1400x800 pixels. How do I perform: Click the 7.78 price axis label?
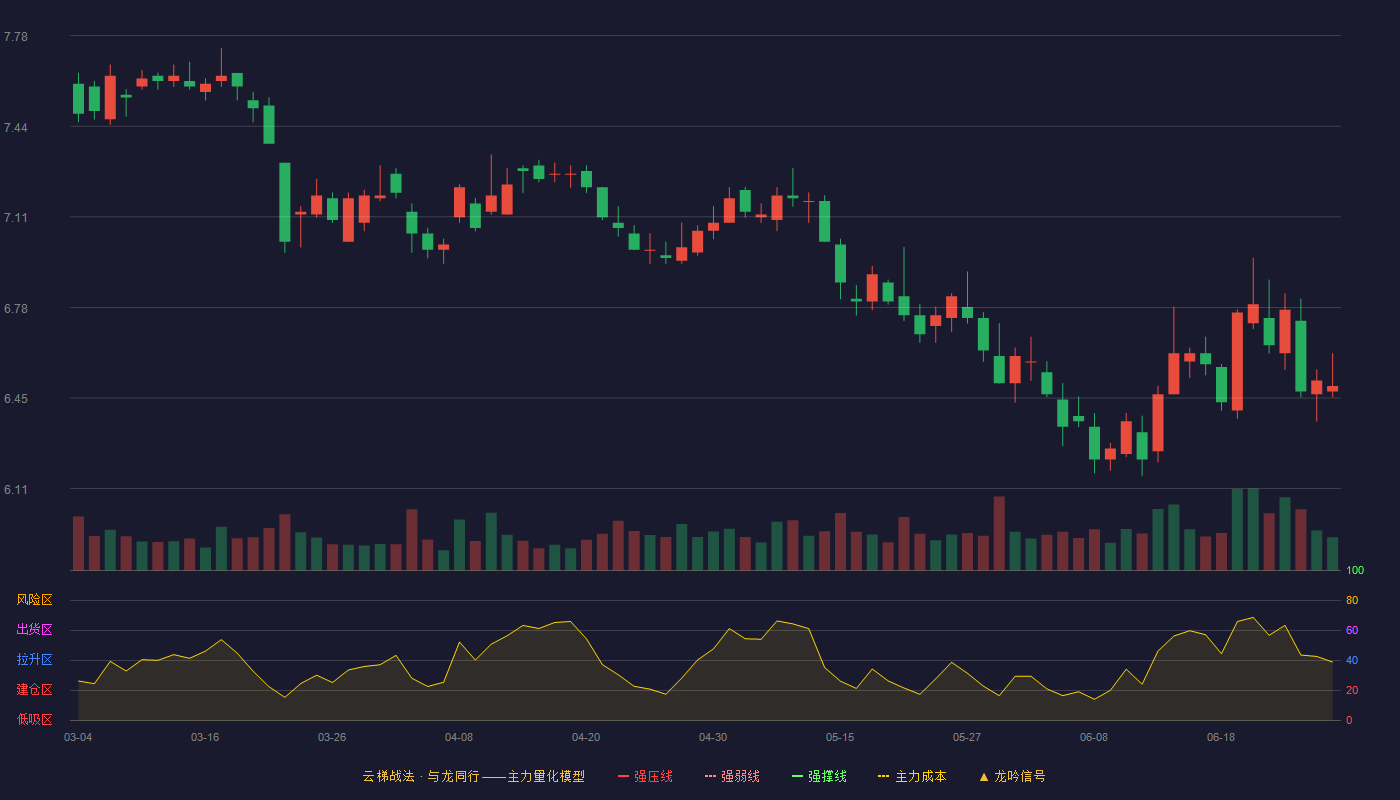16,37
